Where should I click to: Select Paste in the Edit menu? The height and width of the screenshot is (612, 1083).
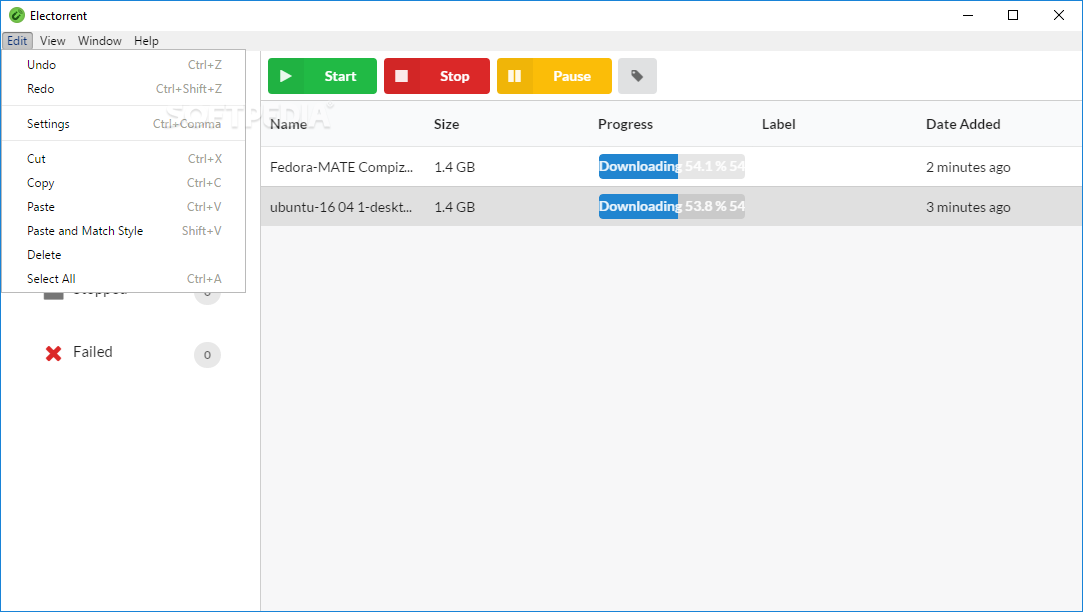124,207
